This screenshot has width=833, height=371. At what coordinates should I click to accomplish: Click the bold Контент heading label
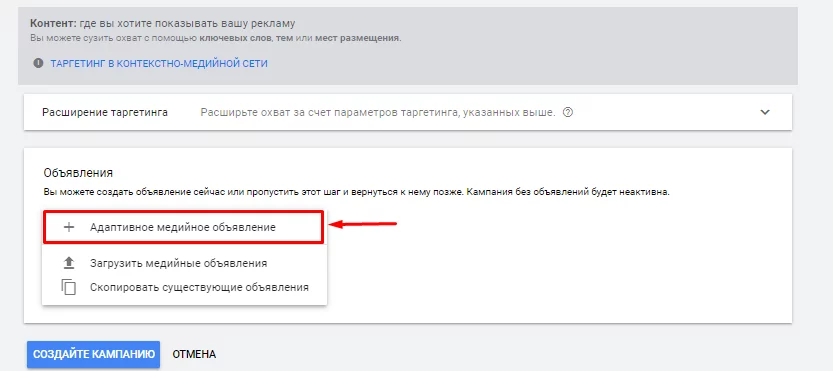pos(53,23)
